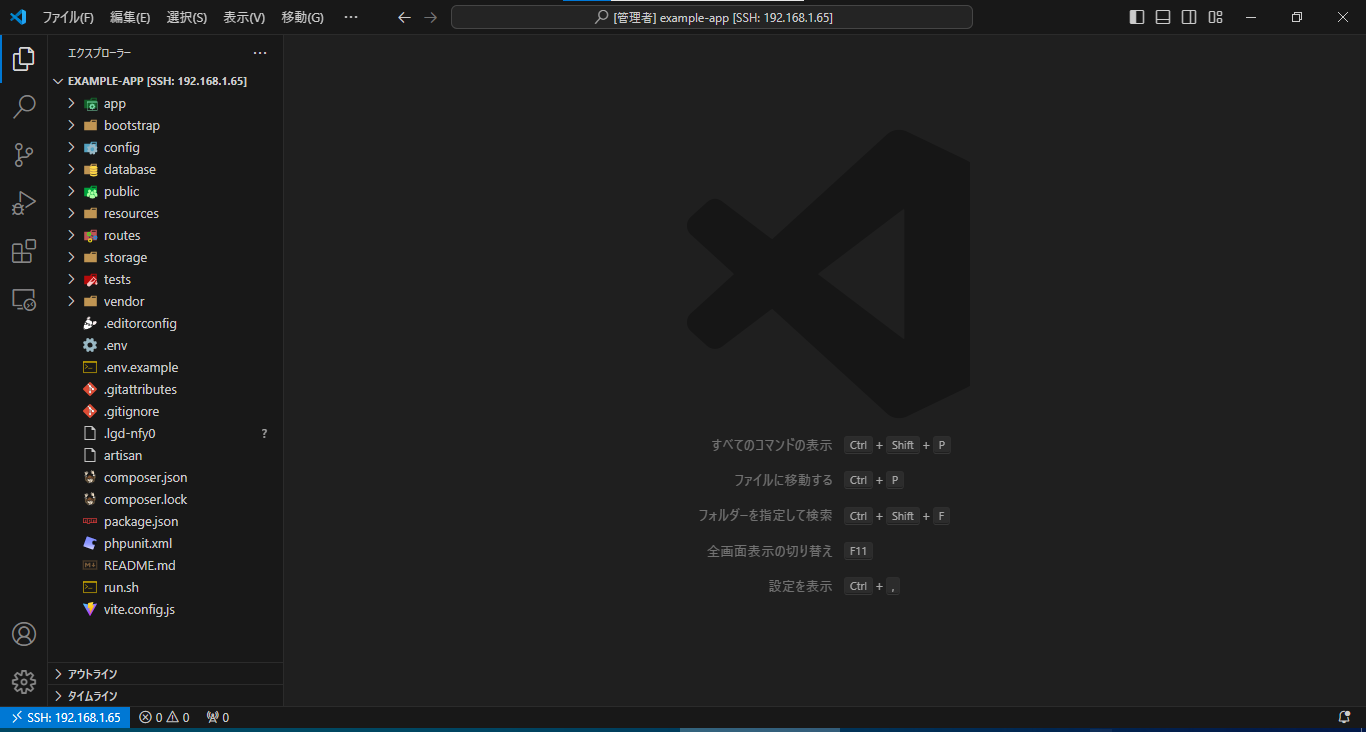Expand the タイムライン section
Image resolution: width=1366 pixels, height=732 pixels.
point(166,696)
